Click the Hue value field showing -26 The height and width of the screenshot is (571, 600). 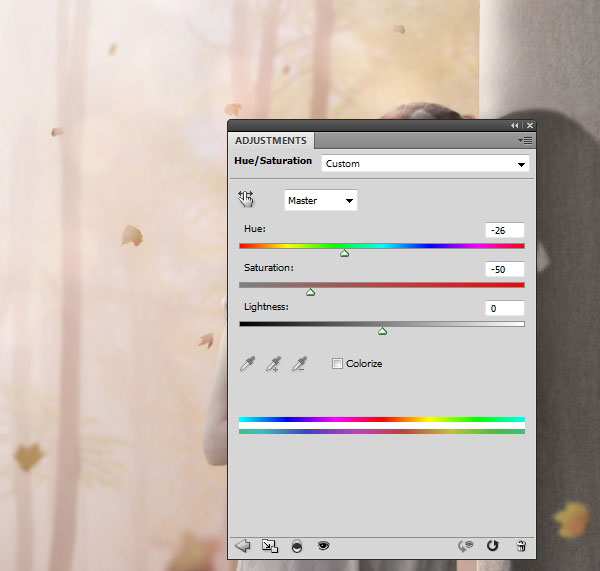(505, 230)
